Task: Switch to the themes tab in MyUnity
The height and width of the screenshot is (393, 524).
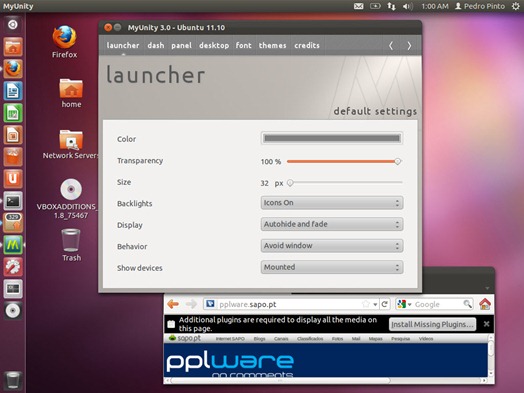Action: [x=272, y=45]
